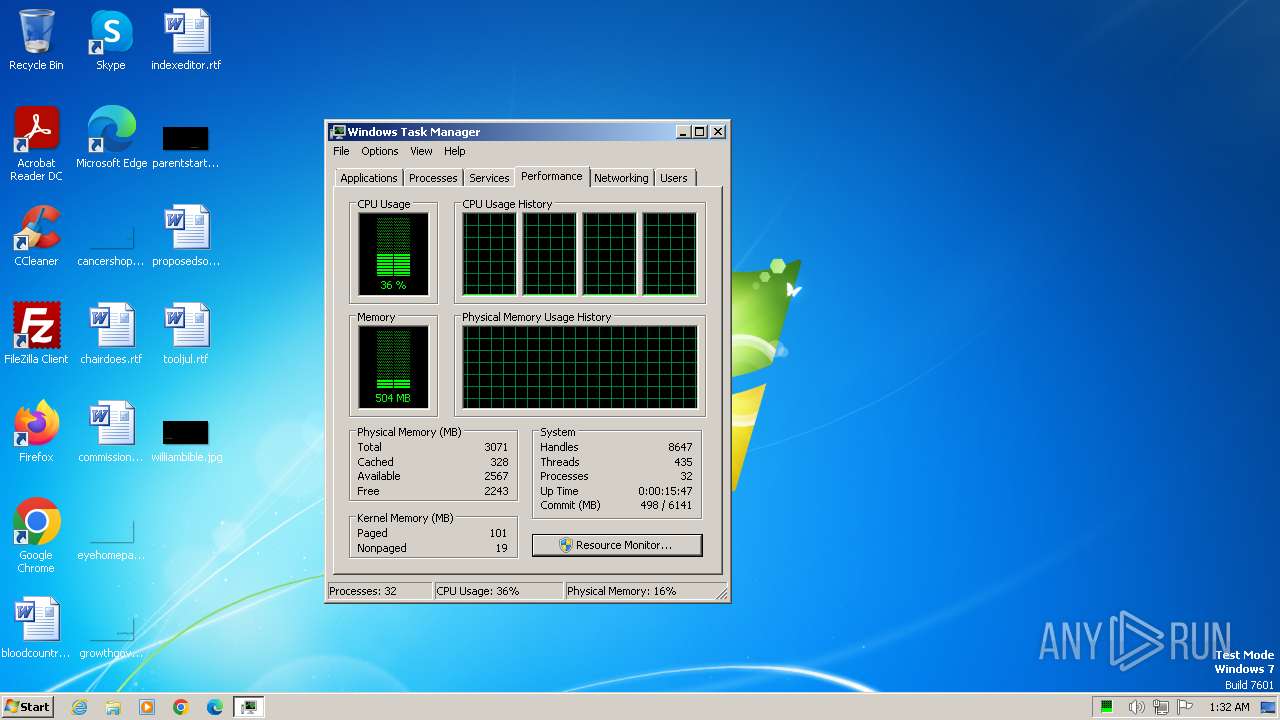
Task: Open Internet Explorer in the taskbar
Action: (79, 707)
